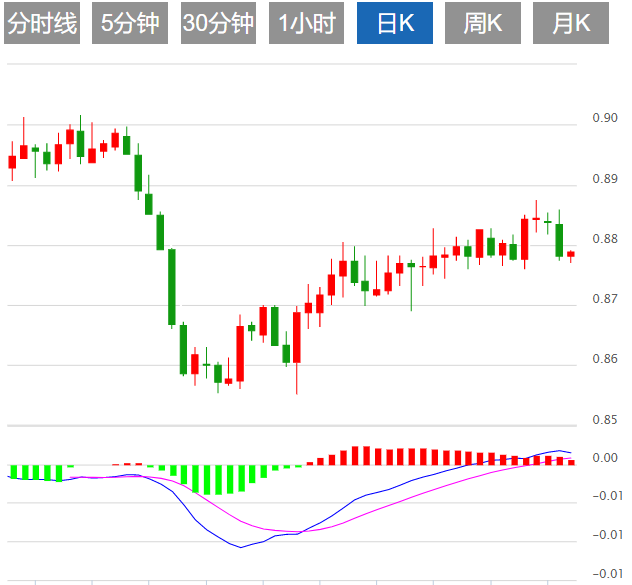Click the 0.88 price axis label
The width and height of the screenshot is (632, 585).
coord(605,239)
